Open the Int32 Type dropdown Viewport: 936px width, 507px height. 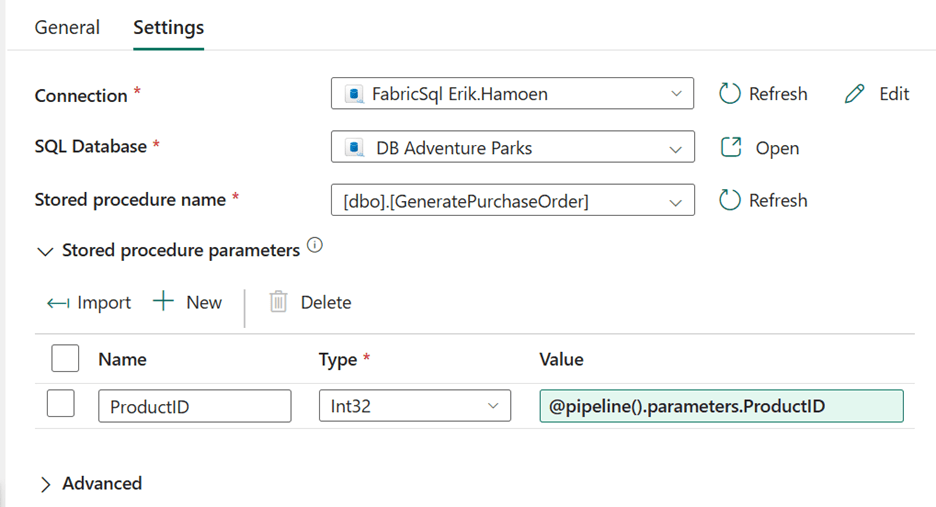(x=414, y=406)
